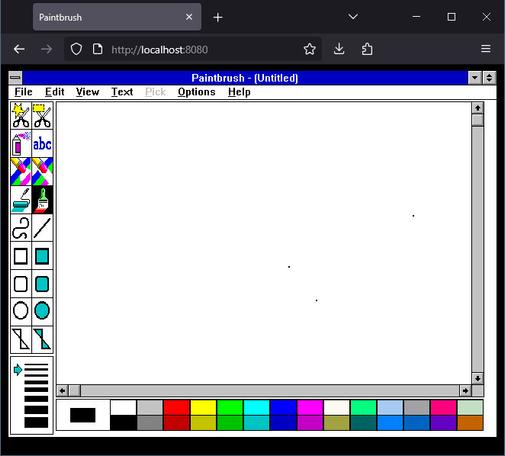Choose the bright yellow color swatch

(x=203, y=407)
